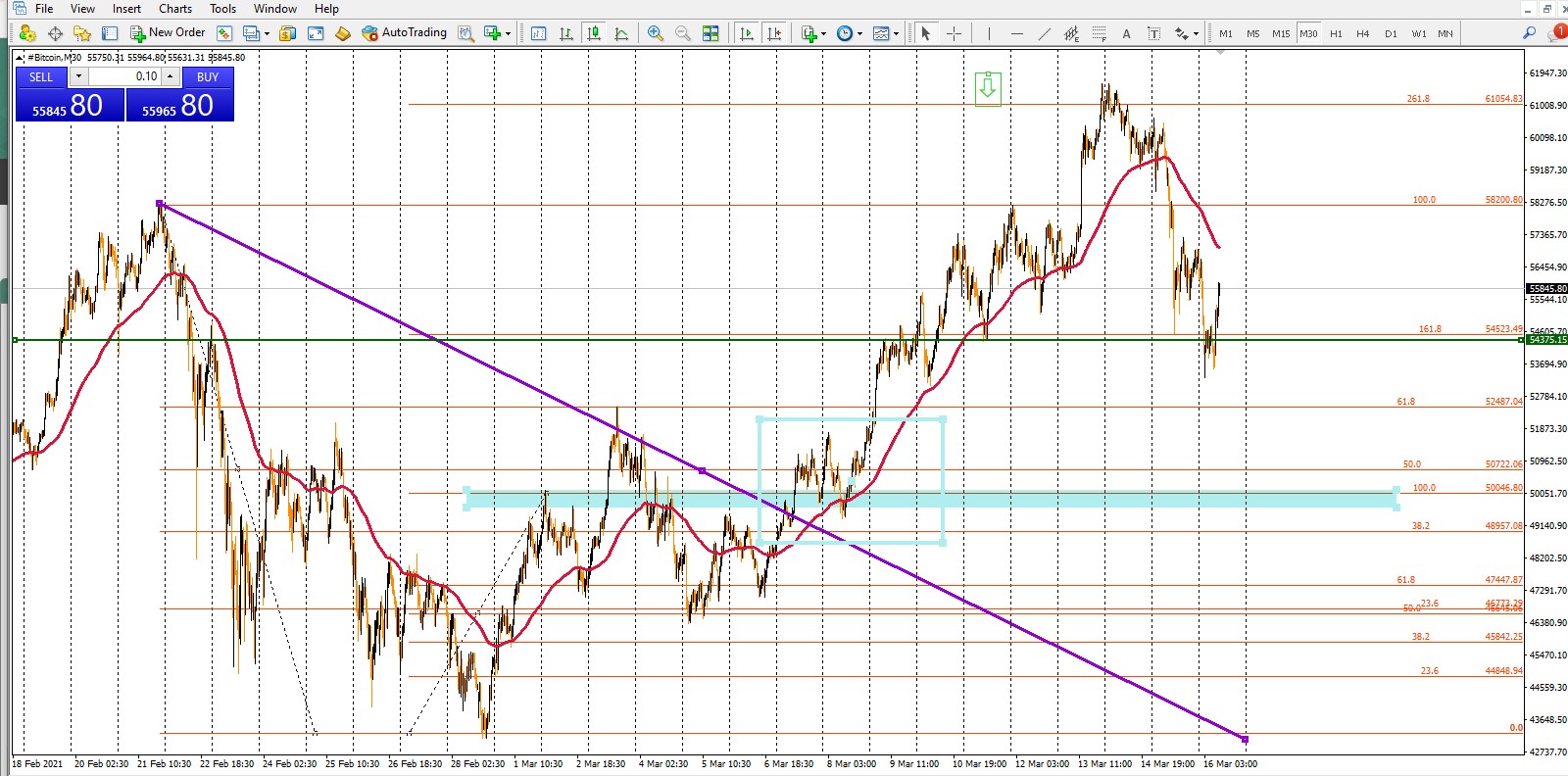Switch to D1 timeframe
The image size is (1568, 776).
[x=1391, y=33]
